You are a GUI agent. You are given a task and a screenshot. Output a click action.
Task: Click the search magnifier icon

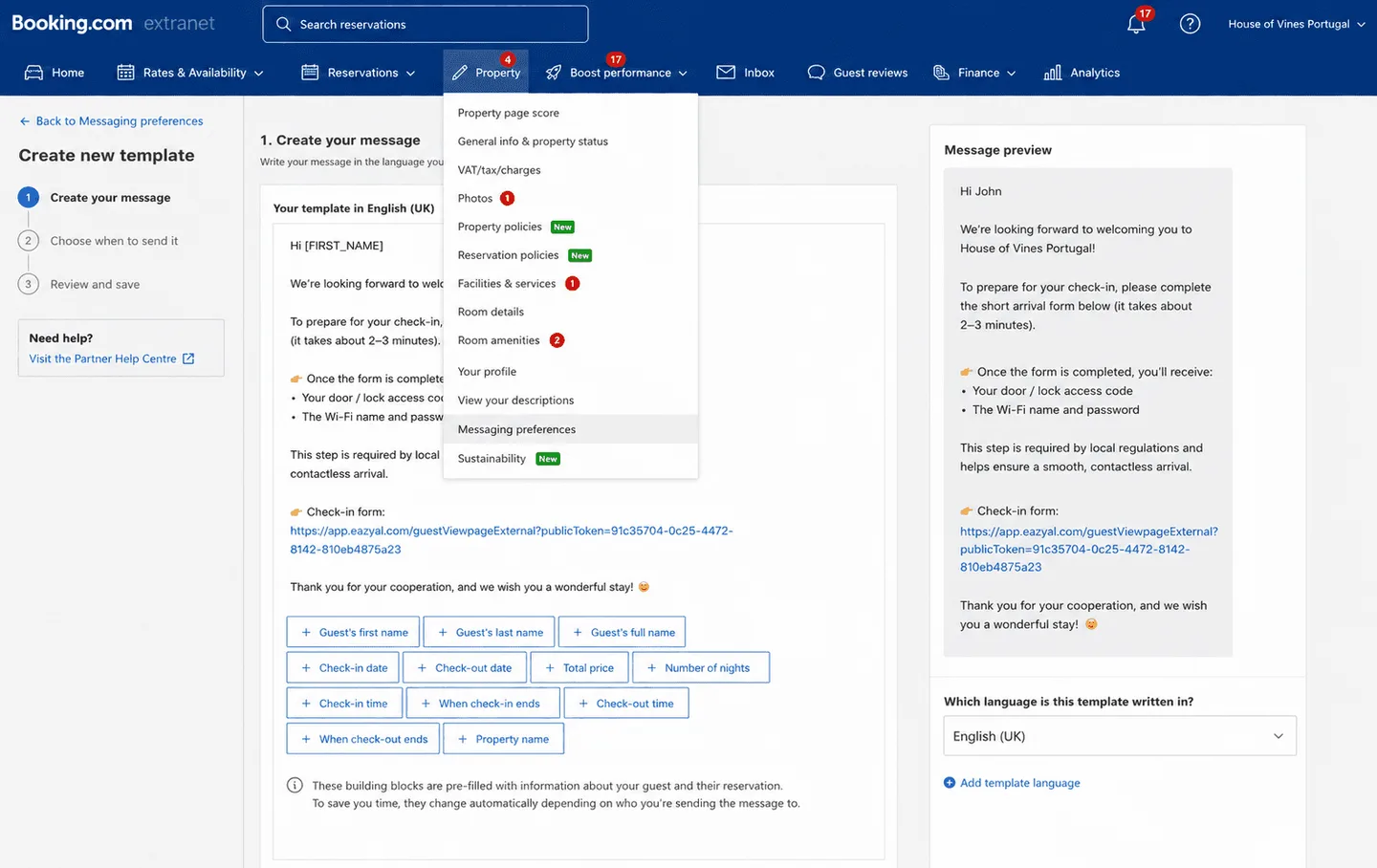283,24
